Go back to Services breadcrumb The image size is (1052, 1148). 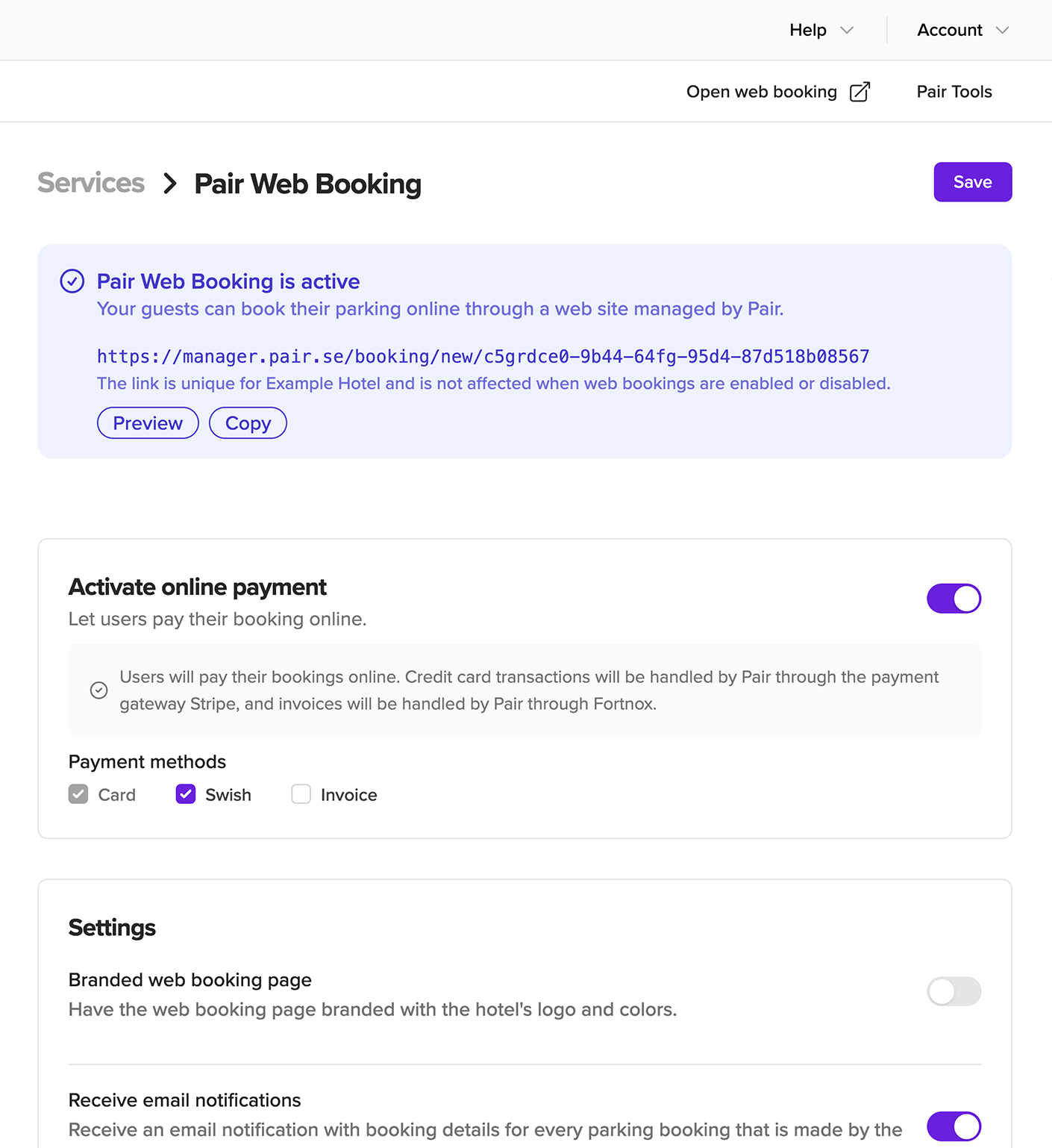[x=91, y=183]
